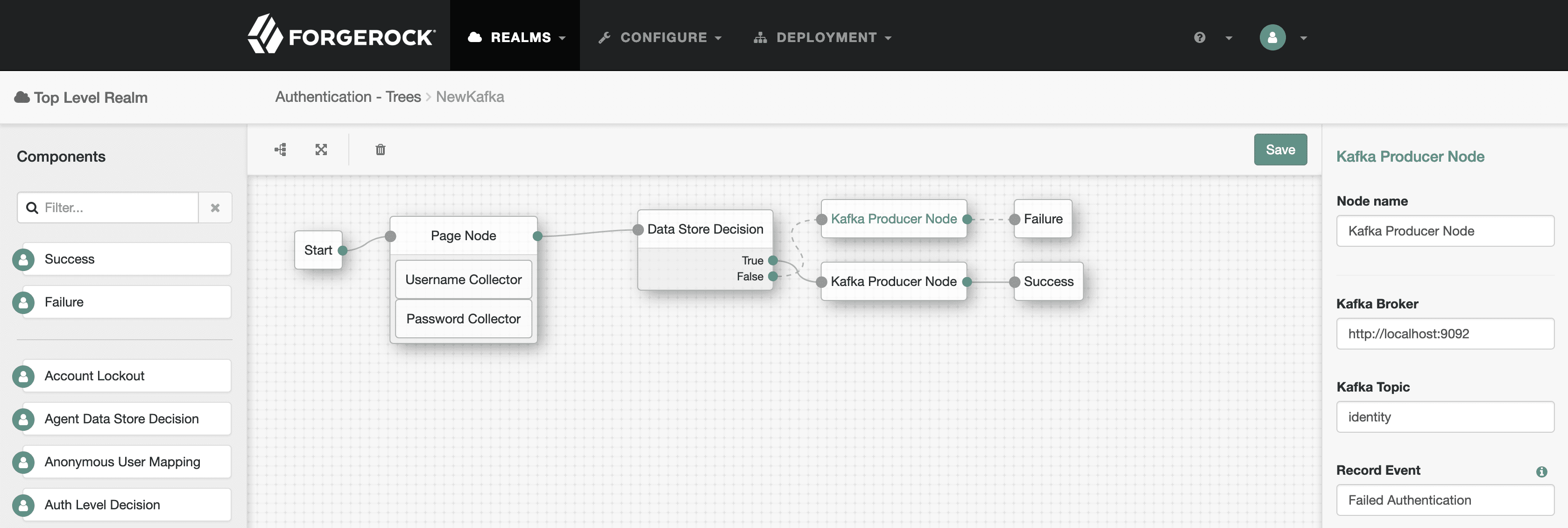This screenshot has width=1568, height=528.
Task: Click Authentication - Trees breadcrumb link
Action: (x=347, y=97)
